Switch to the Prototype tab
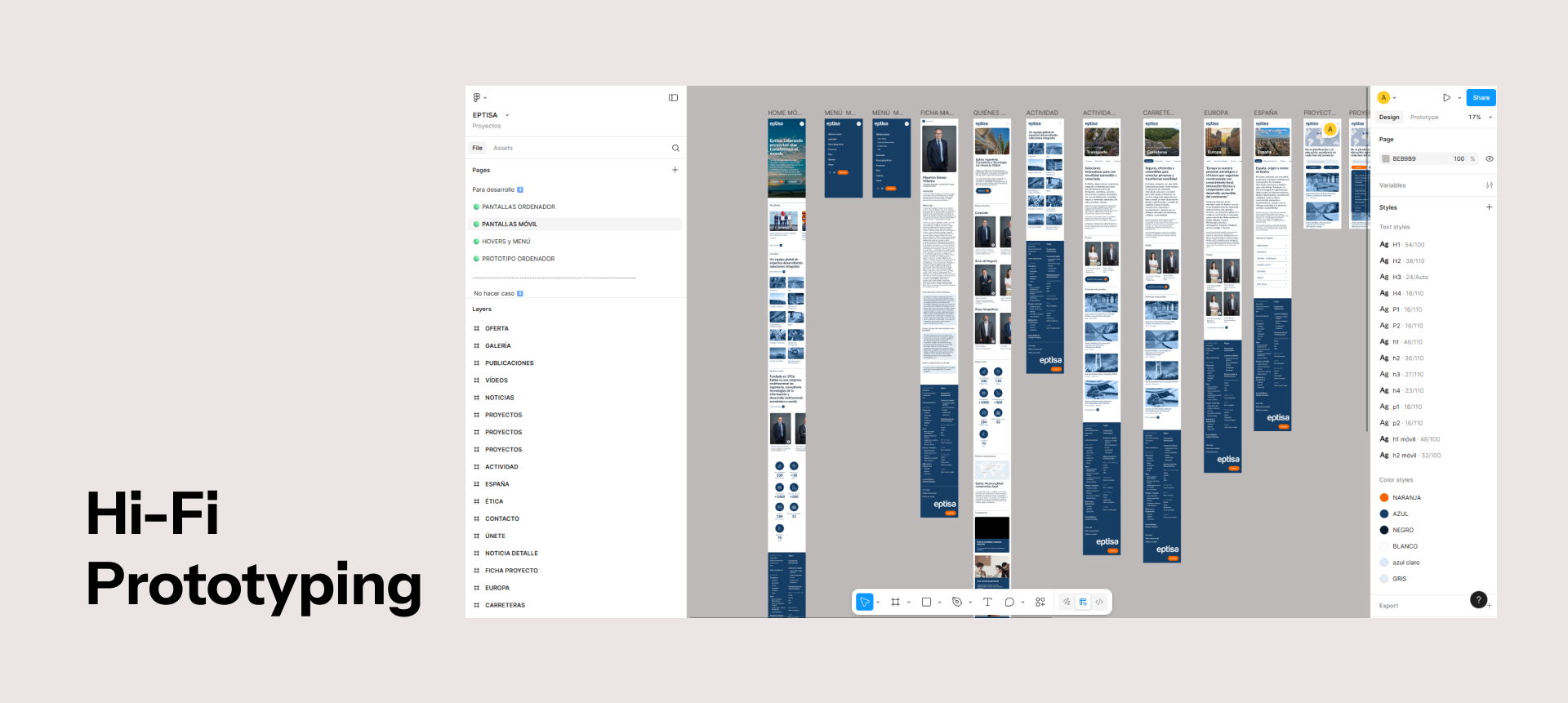The image size is (1568, 703). coord(1424,118)
